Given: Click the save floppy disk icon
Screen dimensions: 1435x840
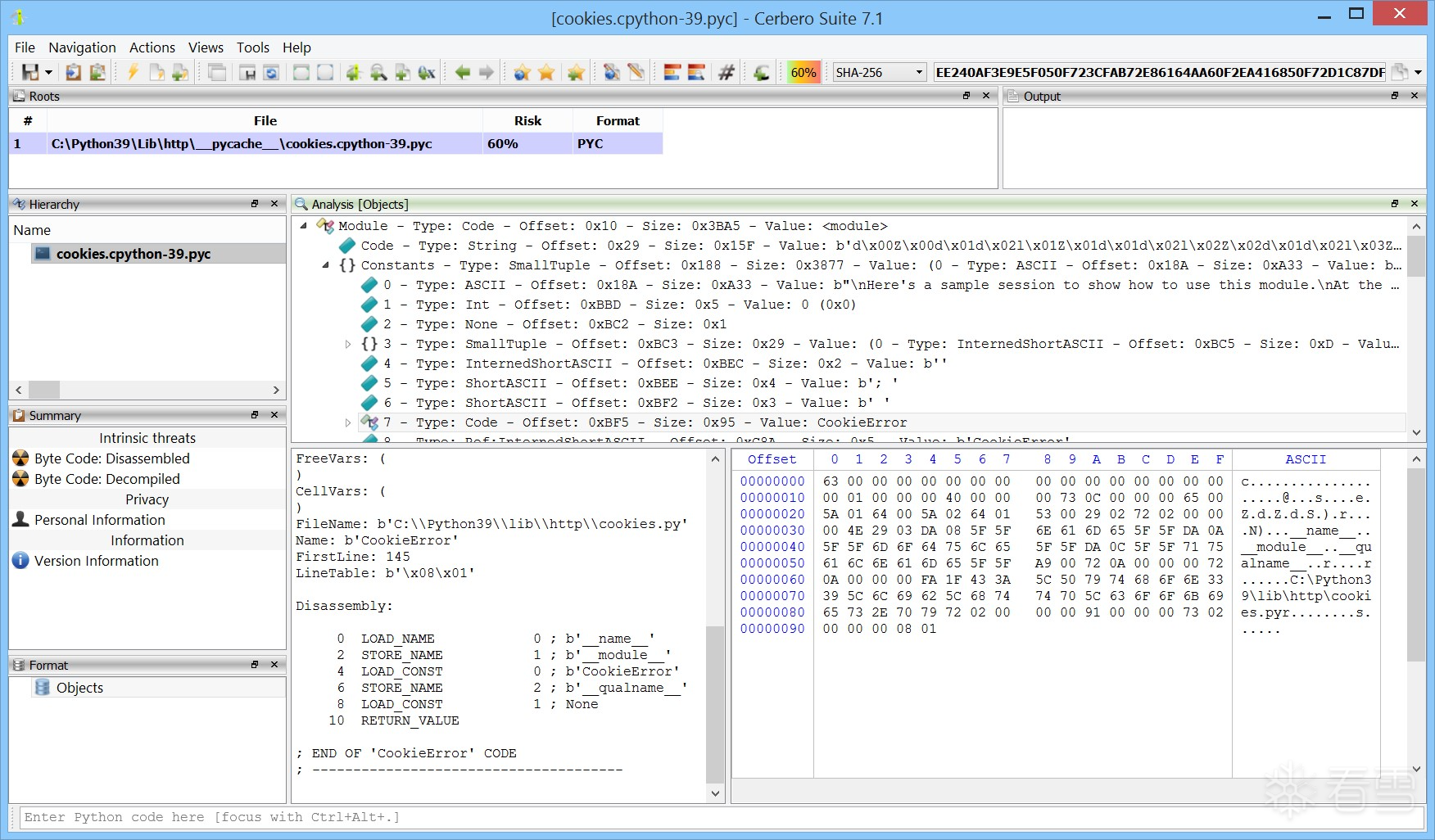Looking at the screenshot, I should [x=30, y=73].
